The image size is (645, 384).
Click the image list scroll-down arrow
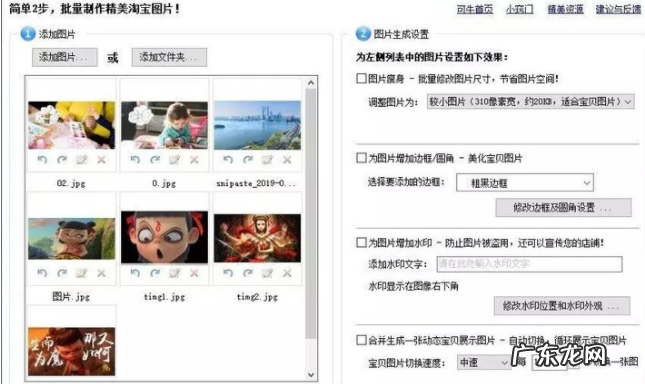click(x=311, y=375)
